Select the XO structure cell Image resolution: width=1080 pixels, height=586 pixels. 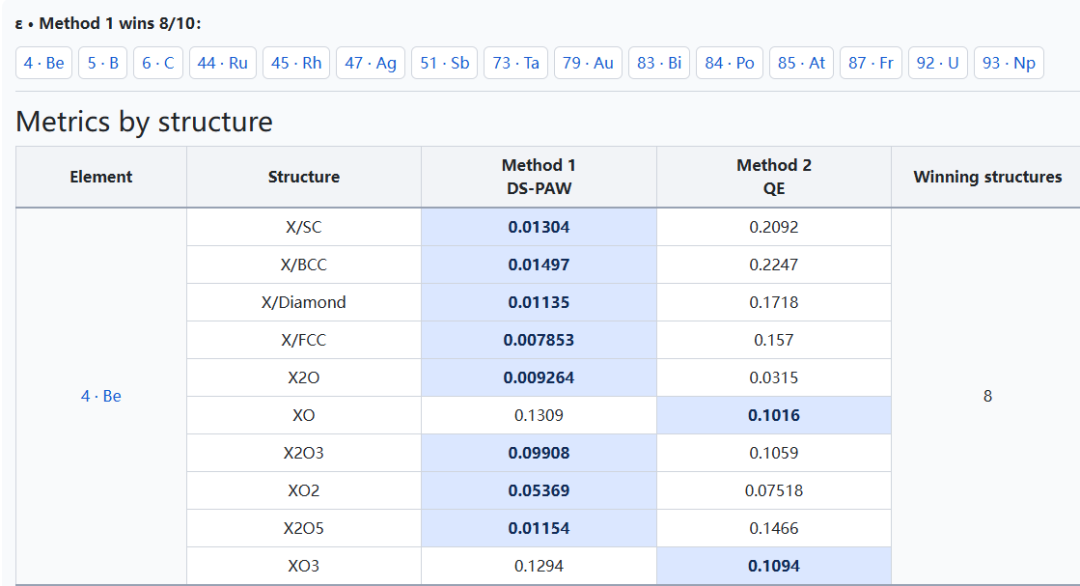click(x=304, y=415)
